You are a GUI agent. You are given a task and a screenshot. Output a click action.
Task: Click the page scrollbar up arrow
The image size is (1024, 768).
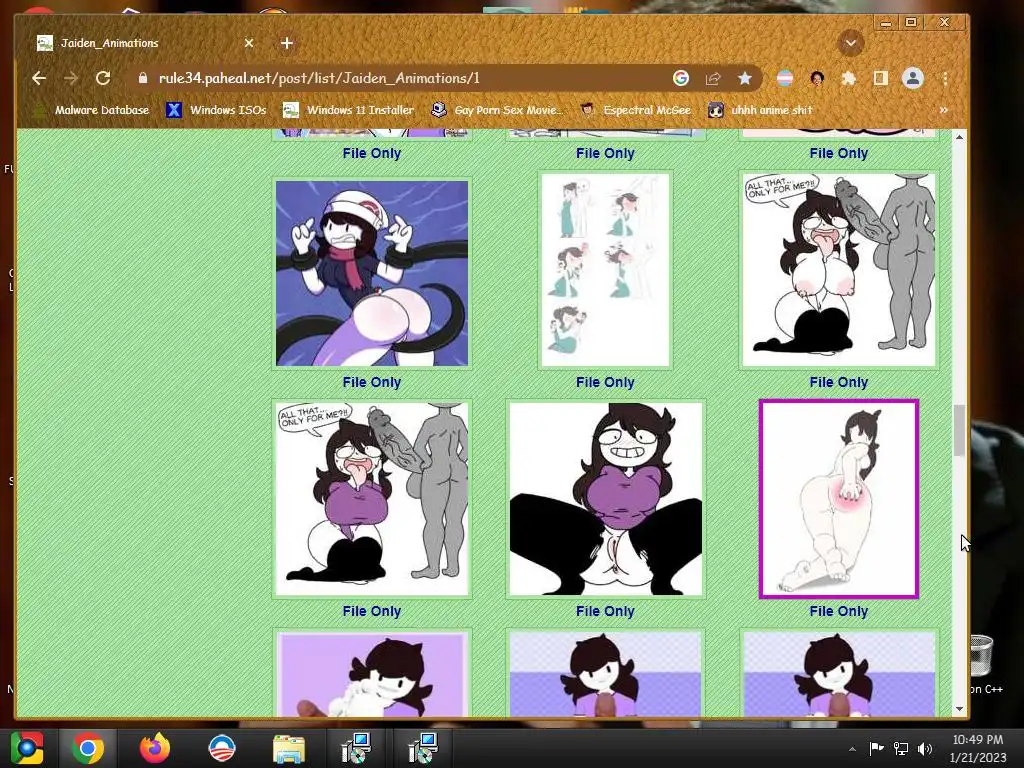(959, 137)
